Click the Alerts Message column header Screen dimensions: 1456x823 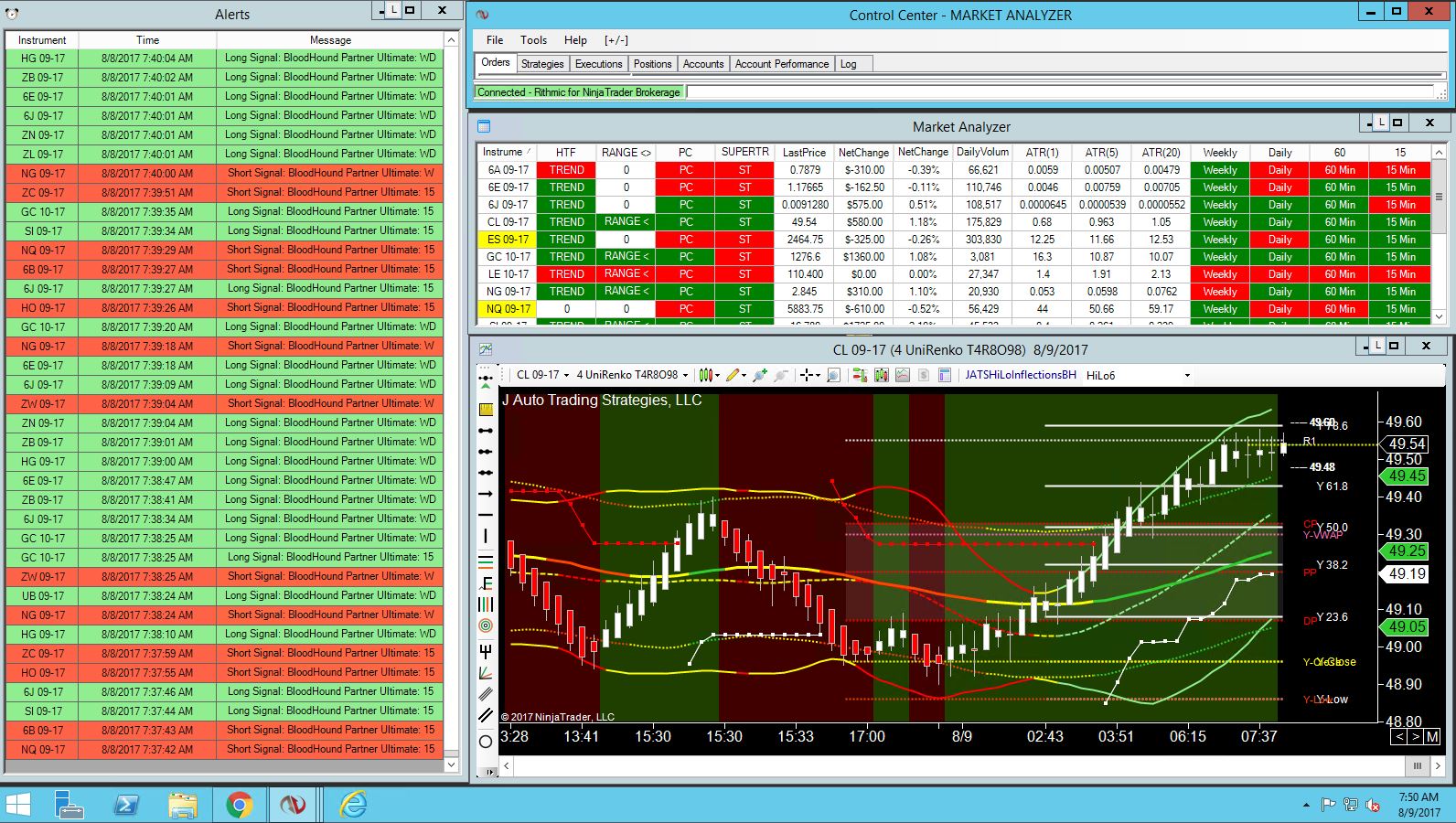(330, 40)
